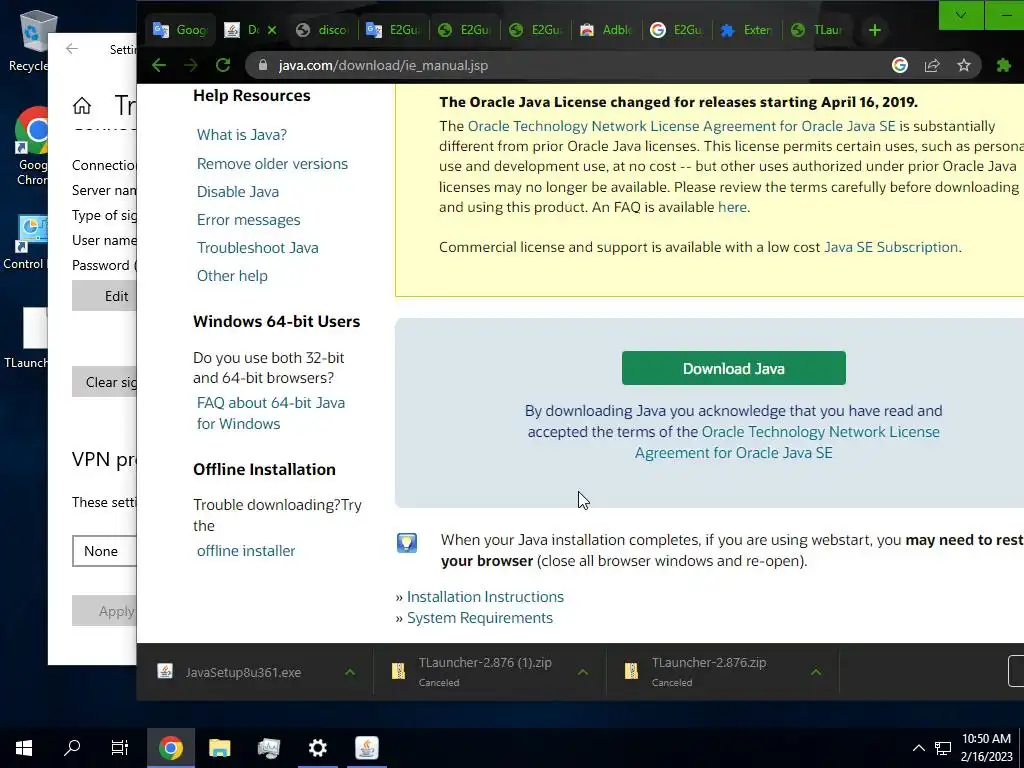
Task: Switch to the Adblock tab
Action: pos(607,30)
